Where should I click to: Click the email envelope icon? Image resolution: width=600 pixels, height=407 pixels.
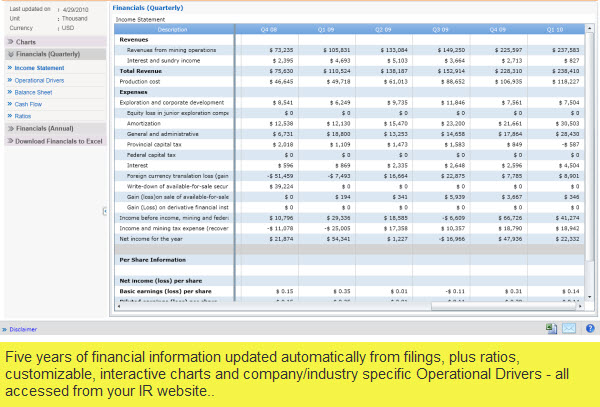569,328
